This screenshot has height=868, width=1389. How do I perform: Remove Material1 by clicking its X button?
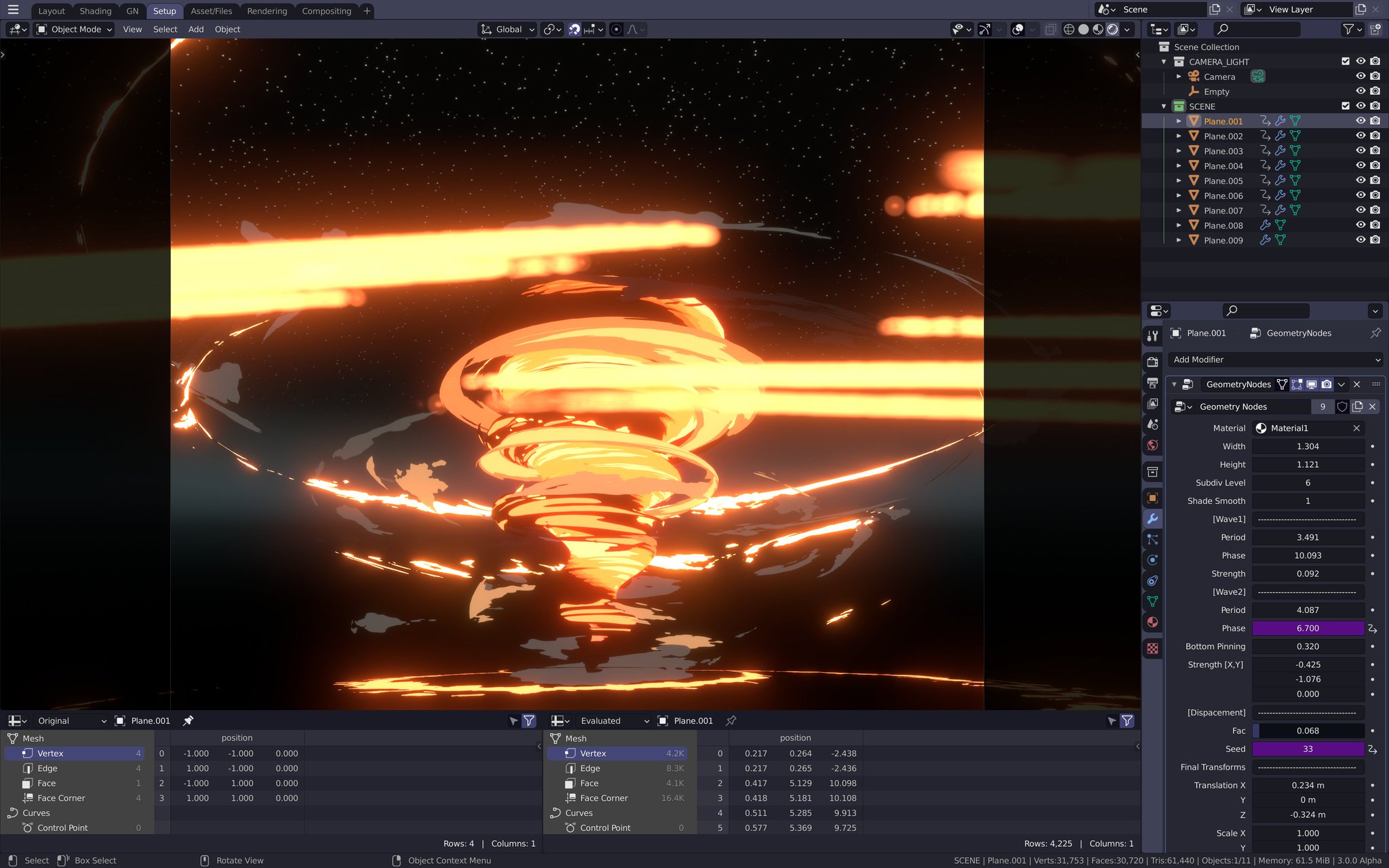(1357, 428)
